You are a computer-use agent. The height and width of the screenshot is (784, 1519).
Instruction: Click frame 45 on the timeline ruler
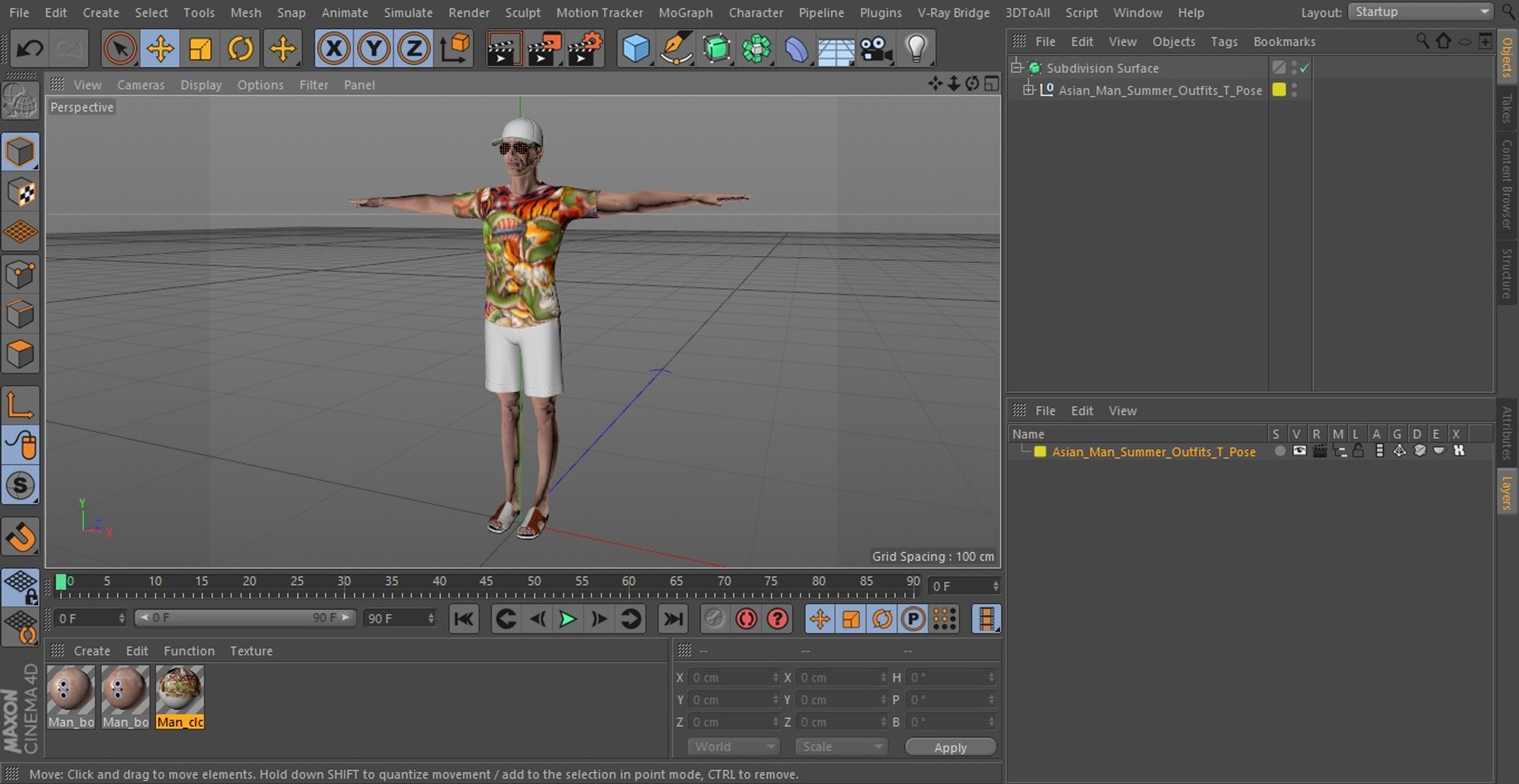pyautogui.click(x=486, y=581)
